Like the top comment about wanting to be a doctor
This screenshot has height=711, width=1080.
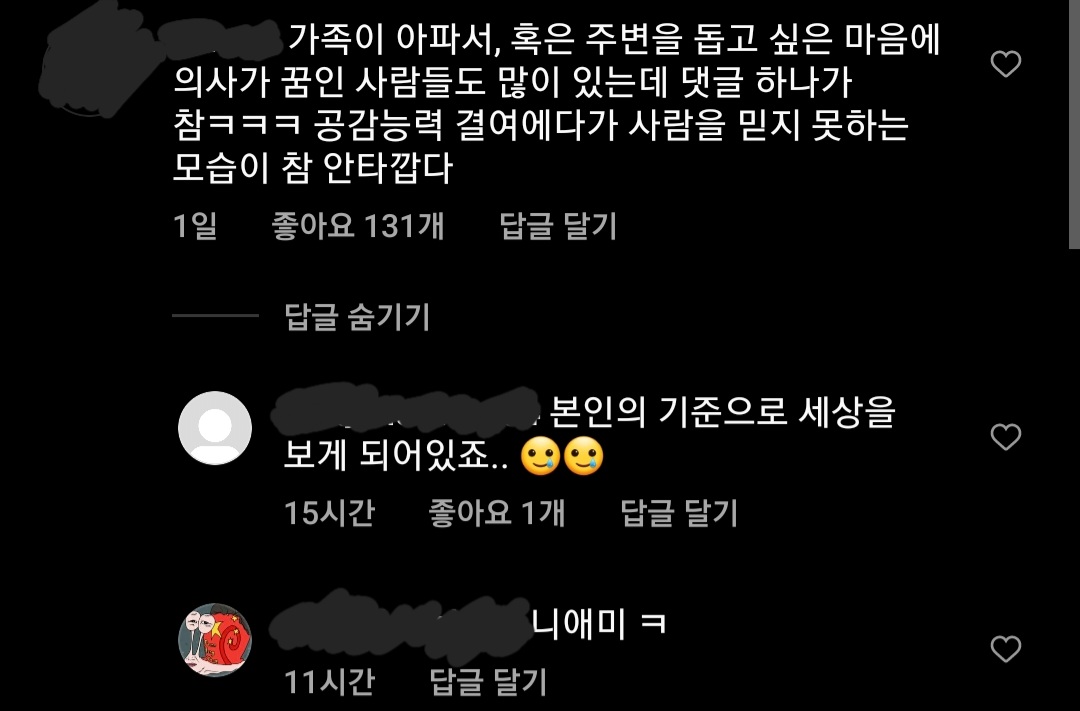tap(1006, 64)
